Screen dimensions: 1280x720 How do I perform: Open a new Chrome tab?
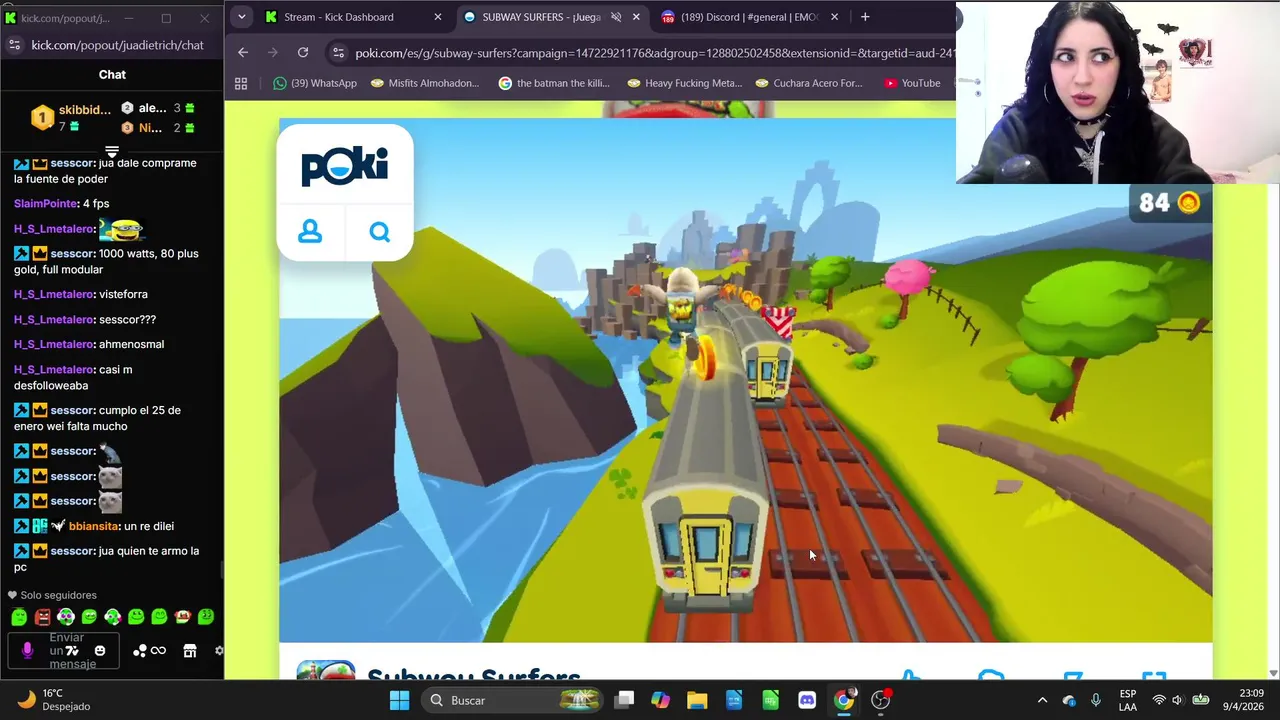865,17
